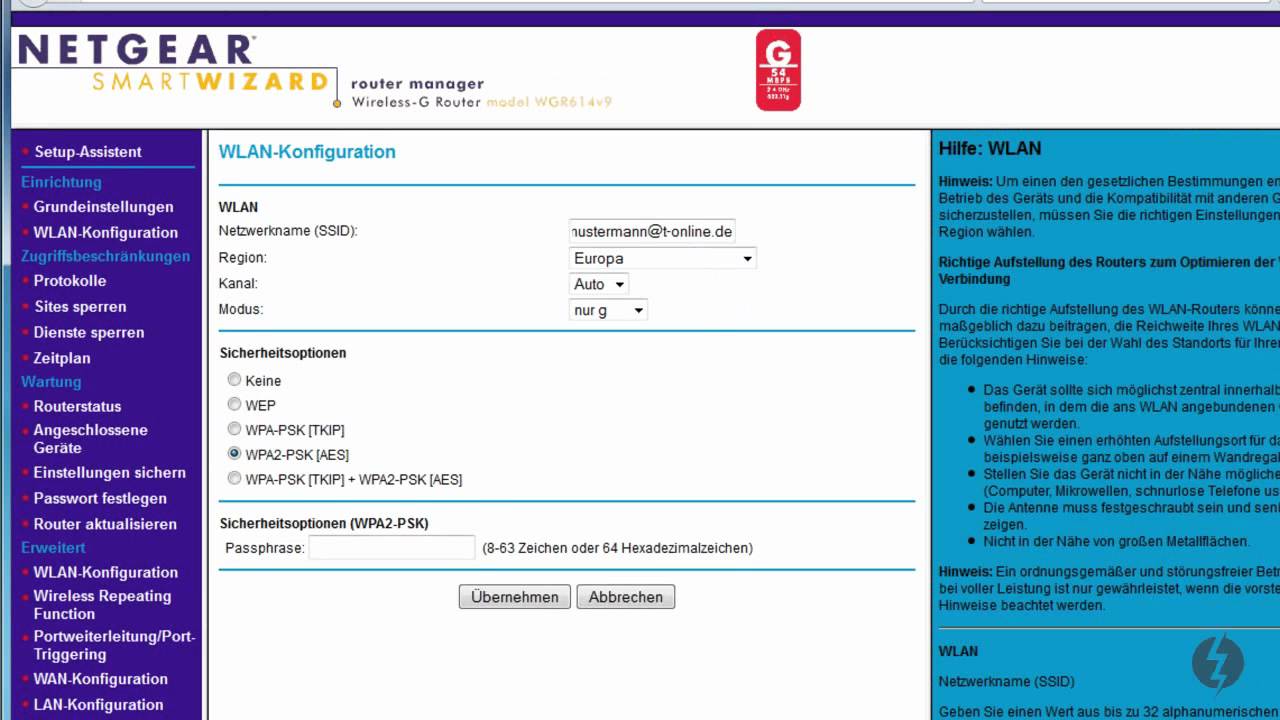Open Grundeinstellungen in the sidebar
The image size is (1280, 720).
(x=103, y=207)
